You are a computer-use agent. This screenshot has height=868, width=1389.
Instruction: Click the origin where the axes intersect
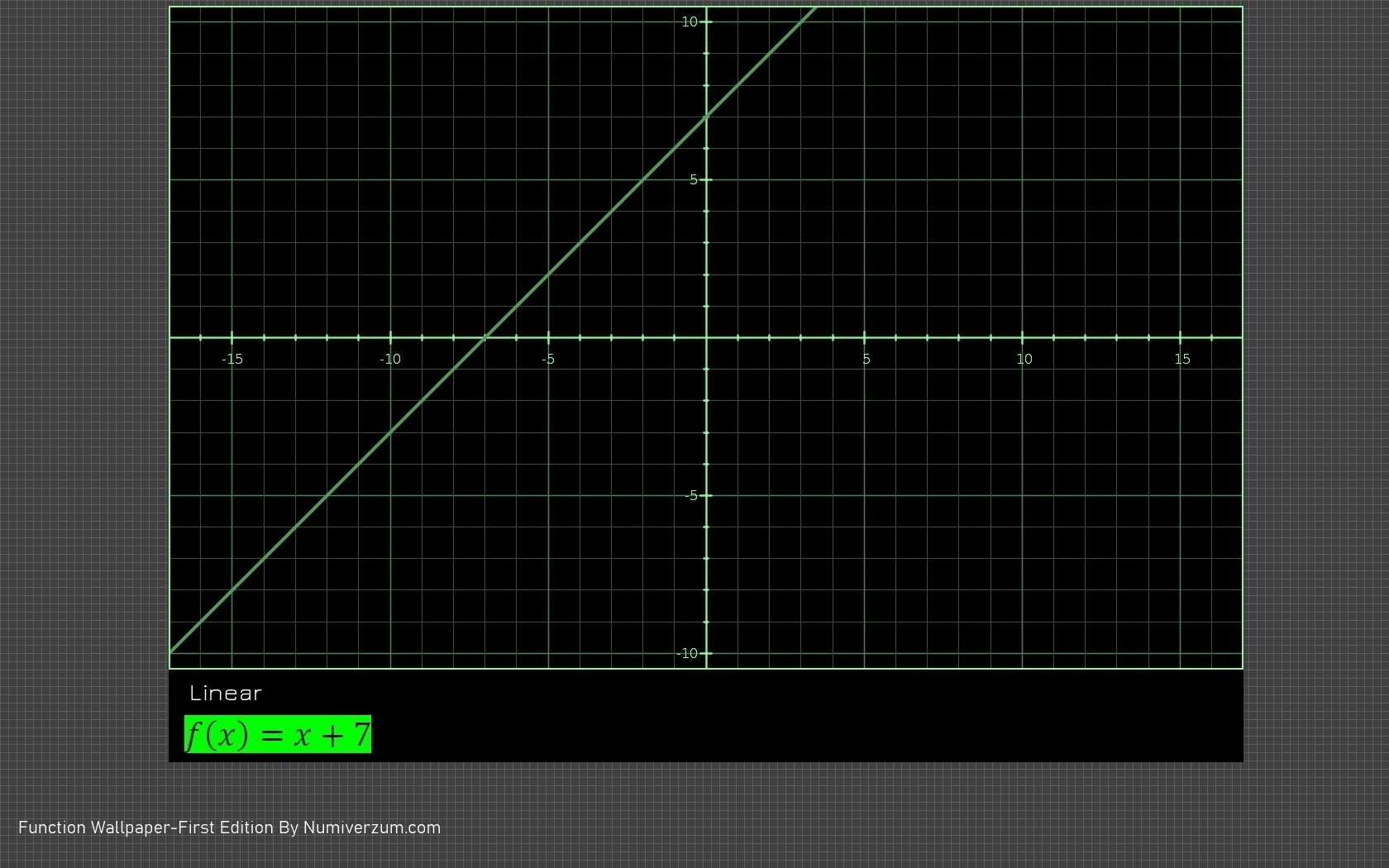pos(707,337)
